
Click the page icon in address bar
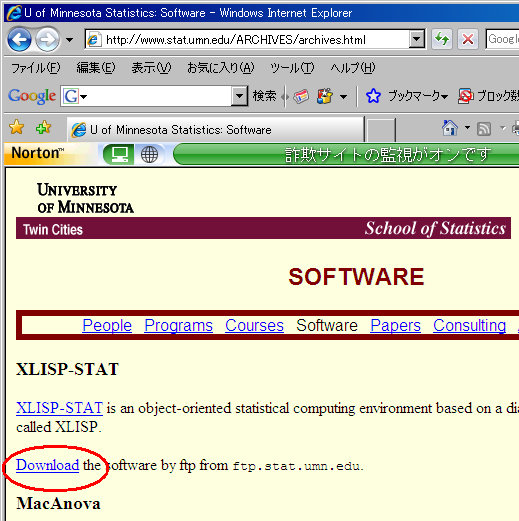(x=94, y=40)
